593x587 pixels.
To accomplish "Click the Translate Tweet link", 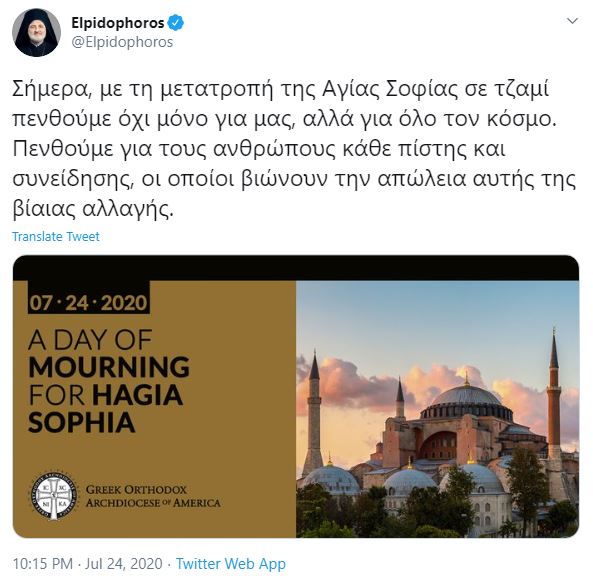I will click(x=56, y=236).
